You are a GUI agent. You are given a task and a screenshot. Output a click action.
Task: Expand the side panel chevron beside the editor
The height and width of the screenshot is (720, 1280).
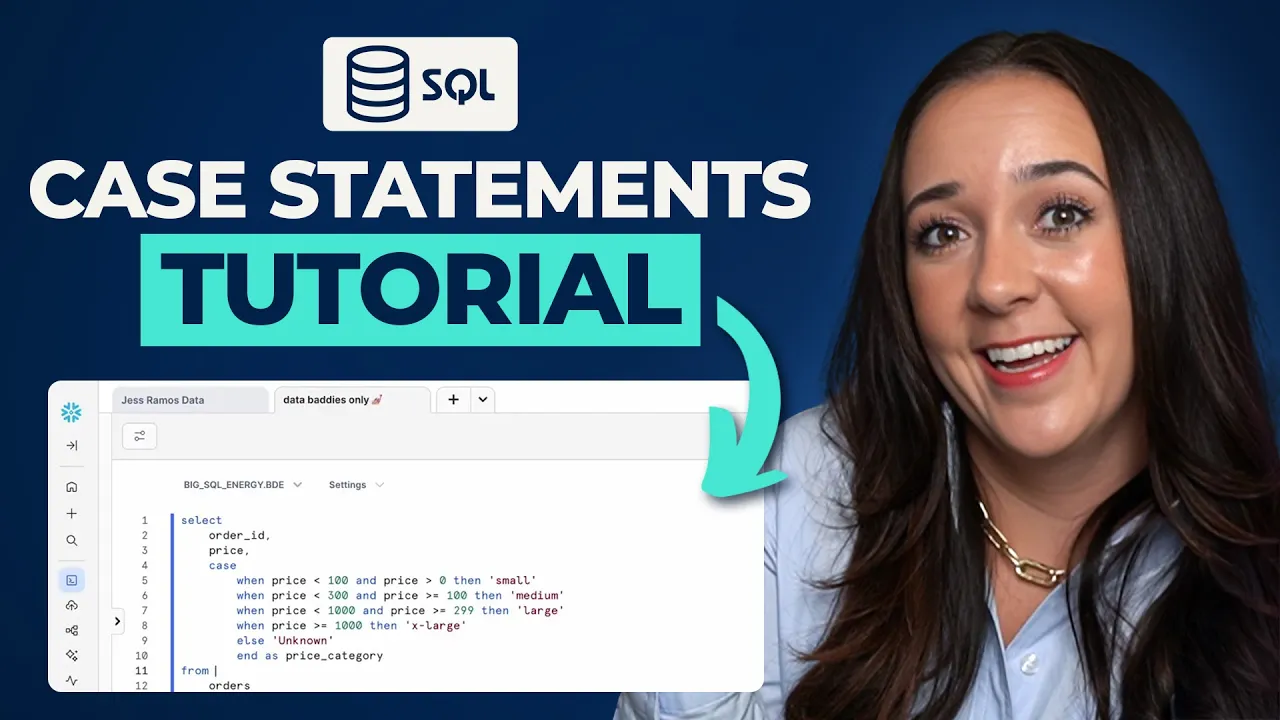click(x=117, y=621)
